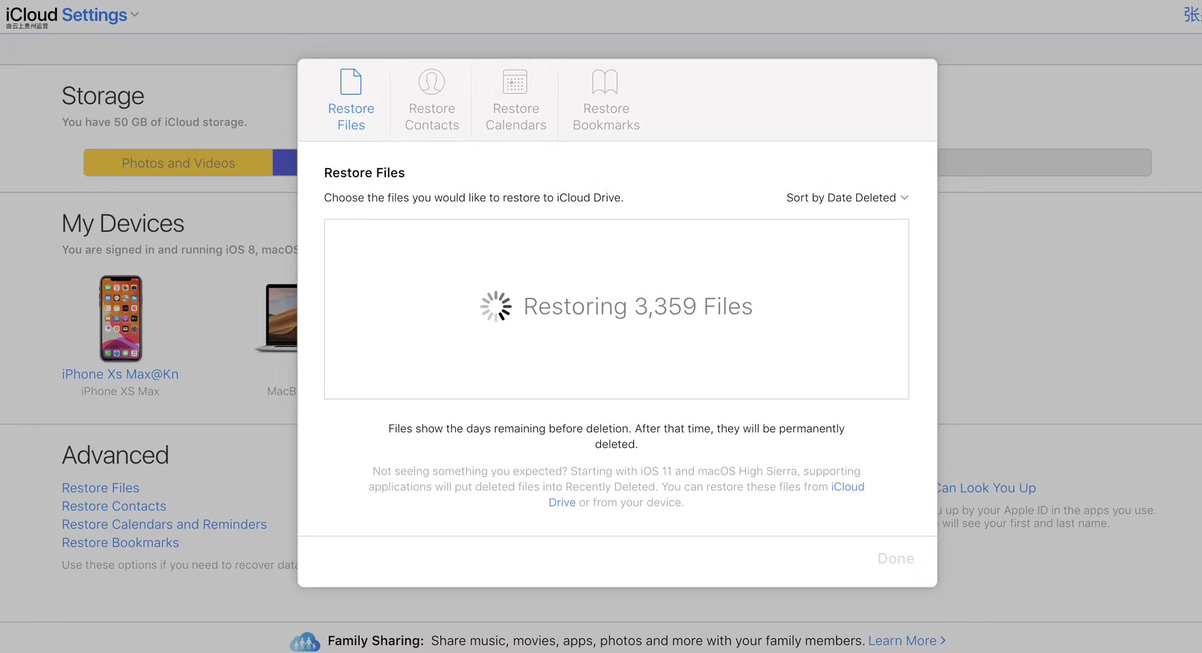Click the grey "iPhone XS Max" model label
This screenshot has height=653, width=1202.
coord(120,392)
